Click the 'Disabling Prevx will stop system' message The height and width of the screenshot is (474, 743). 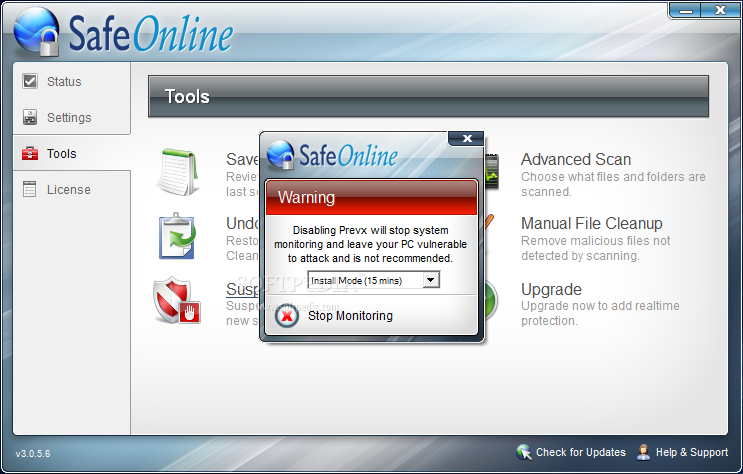tap(371, 230)
